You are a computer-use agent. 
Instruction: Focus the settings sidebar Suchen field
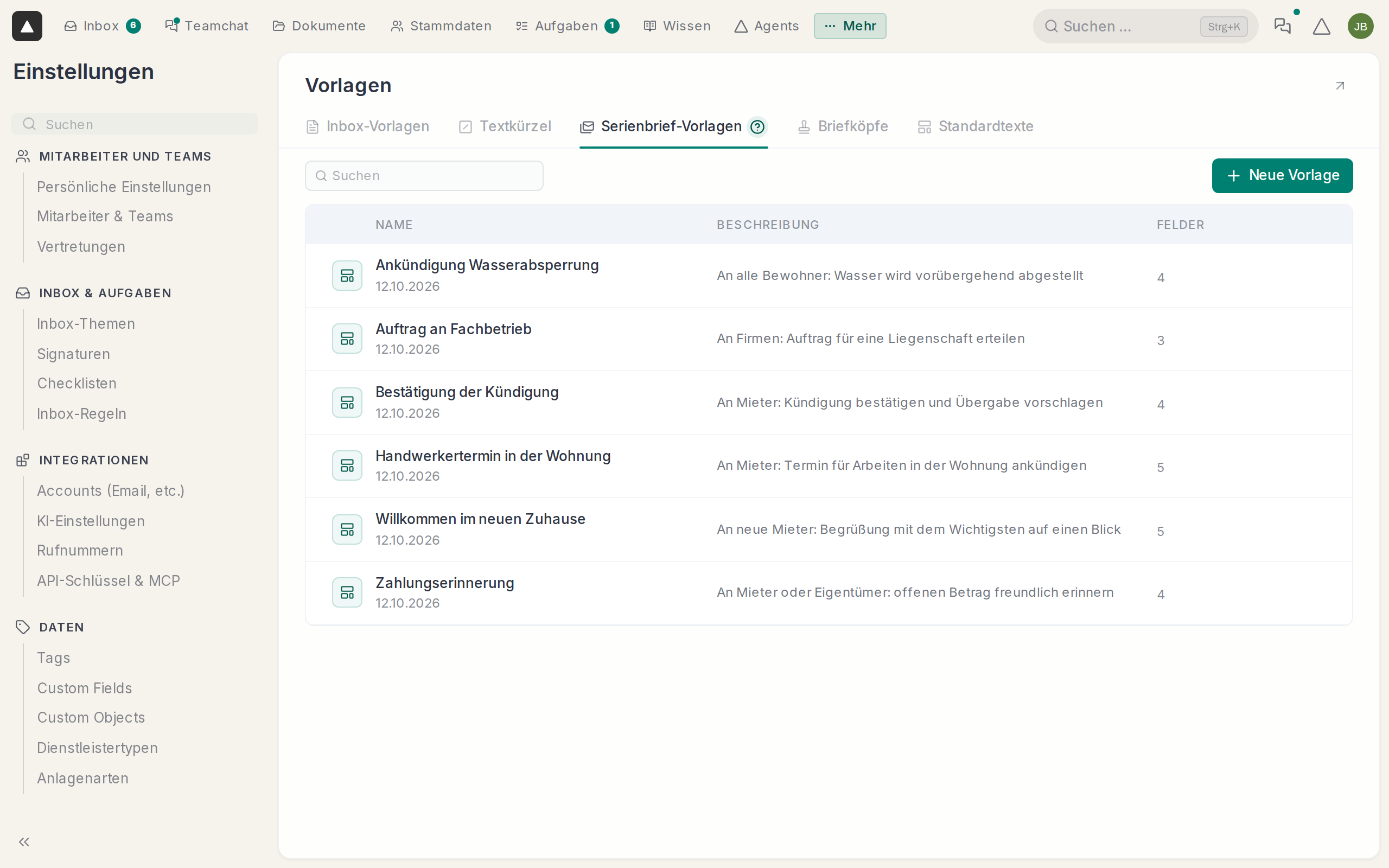pos(135,124)
